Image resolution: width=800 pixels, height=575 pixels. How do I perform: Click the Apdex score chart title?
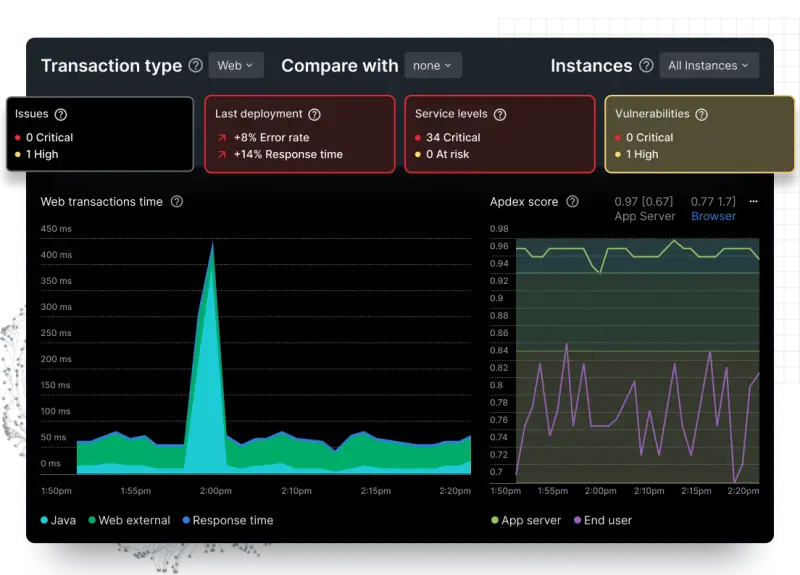point(524,202)
